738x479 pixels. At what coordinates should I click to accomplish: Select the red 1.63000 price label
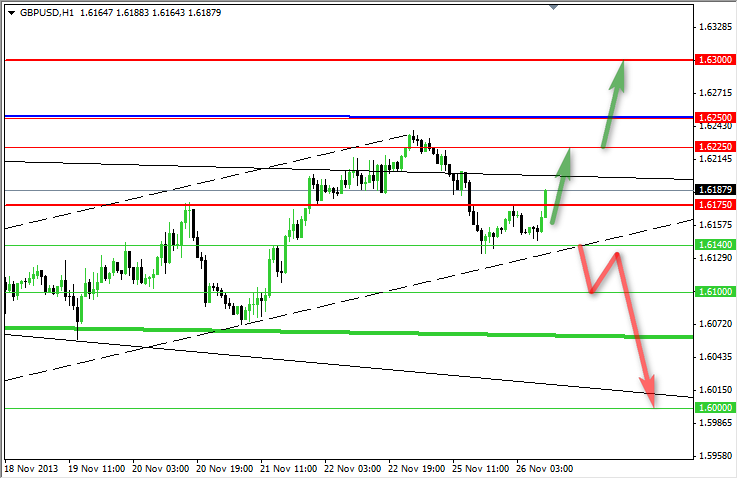point(715,60)
